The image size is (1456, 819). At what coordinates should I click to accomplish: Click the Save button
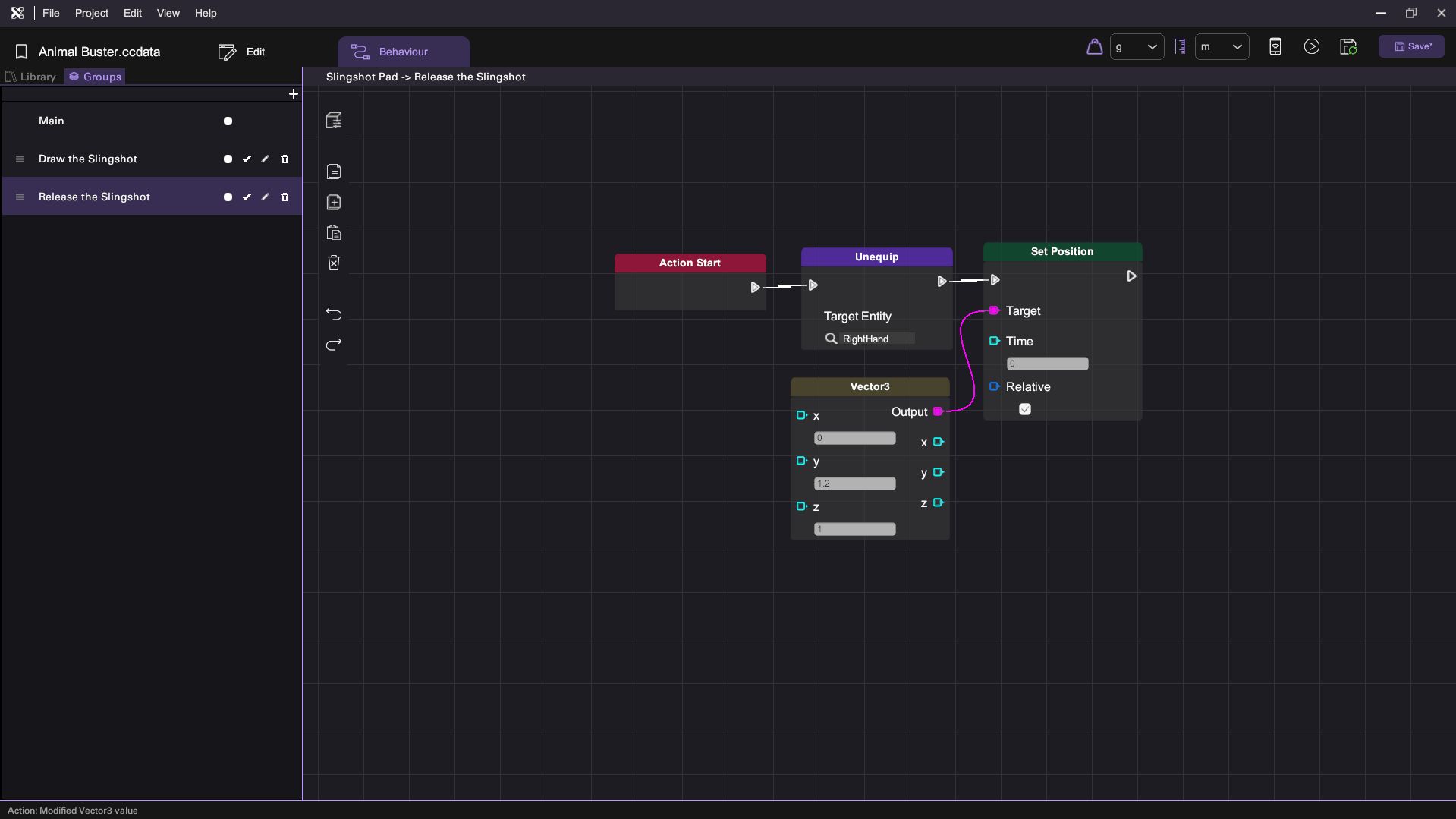pyautogui.click(x=1411, y=47)
